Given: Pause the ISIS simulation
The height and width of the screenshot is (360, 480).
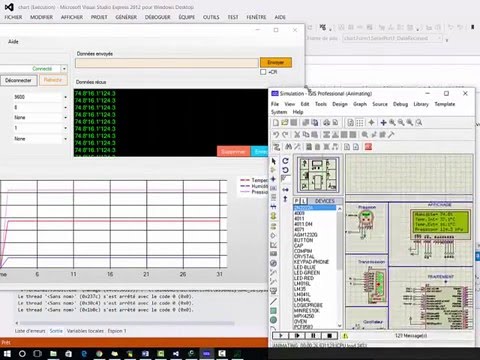Looking at the screenshot, I should (313, 336).
